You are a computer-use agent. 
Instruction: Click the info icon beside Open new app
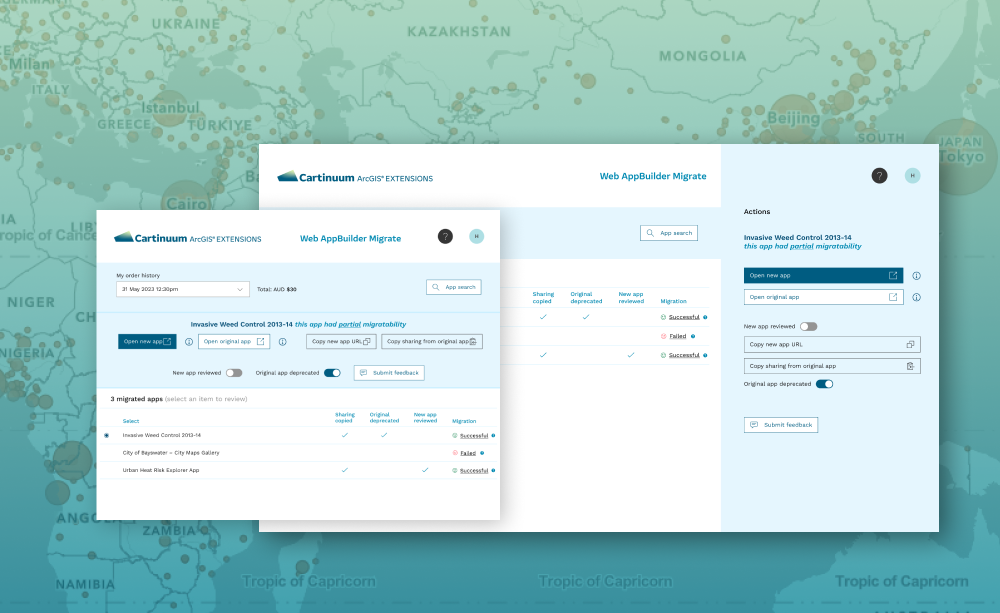tap(188, 341)
